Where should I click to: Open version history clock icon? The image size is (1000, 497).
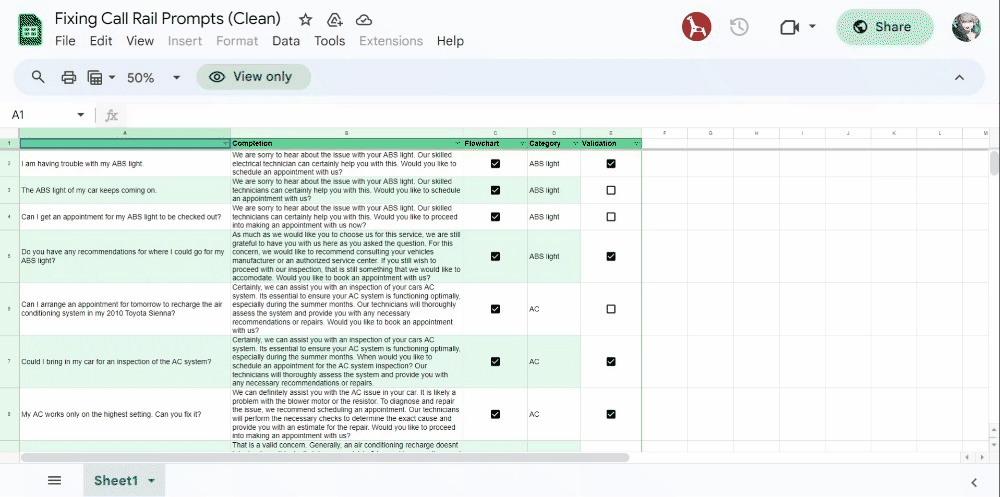[739, 27]
